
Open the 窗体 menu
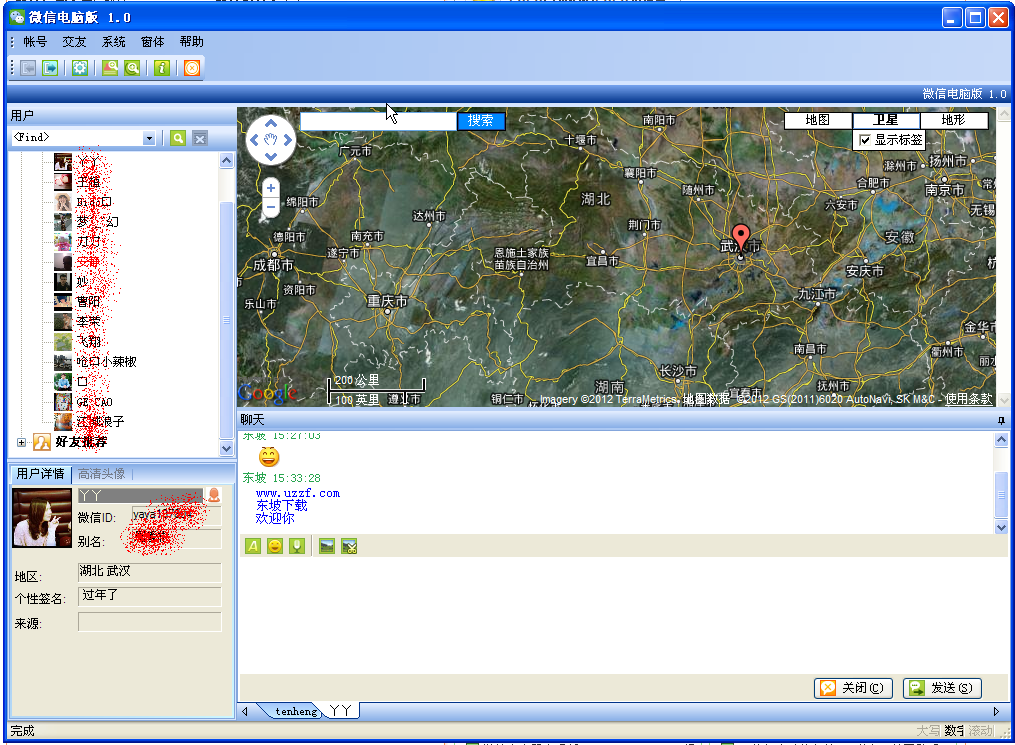153,42
